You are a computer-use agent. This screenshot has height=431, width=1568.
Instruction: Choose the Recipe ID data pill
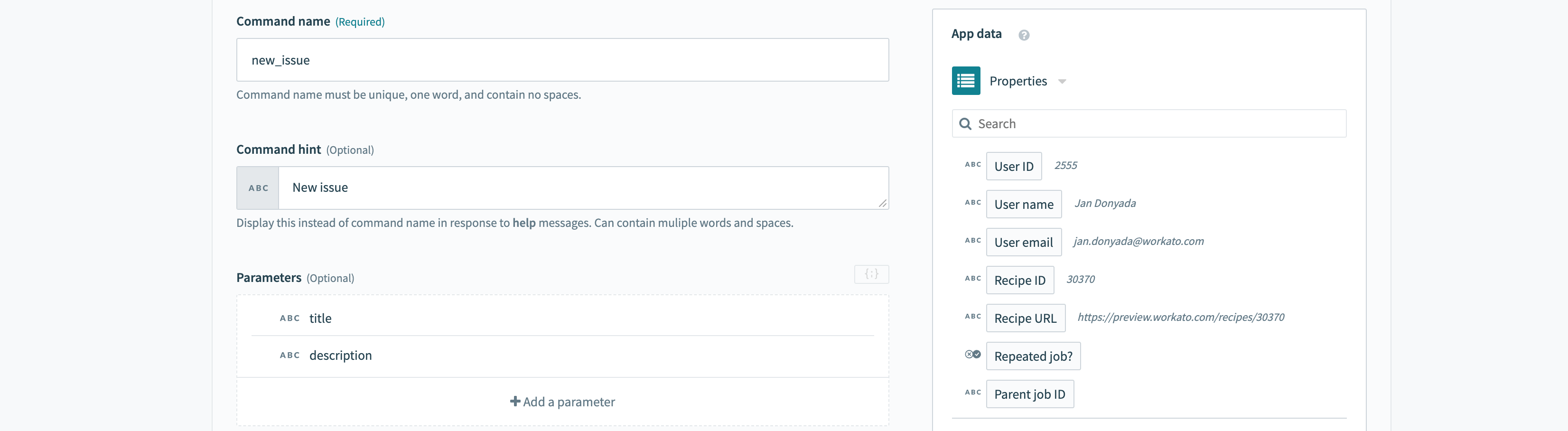(1019, 280)
